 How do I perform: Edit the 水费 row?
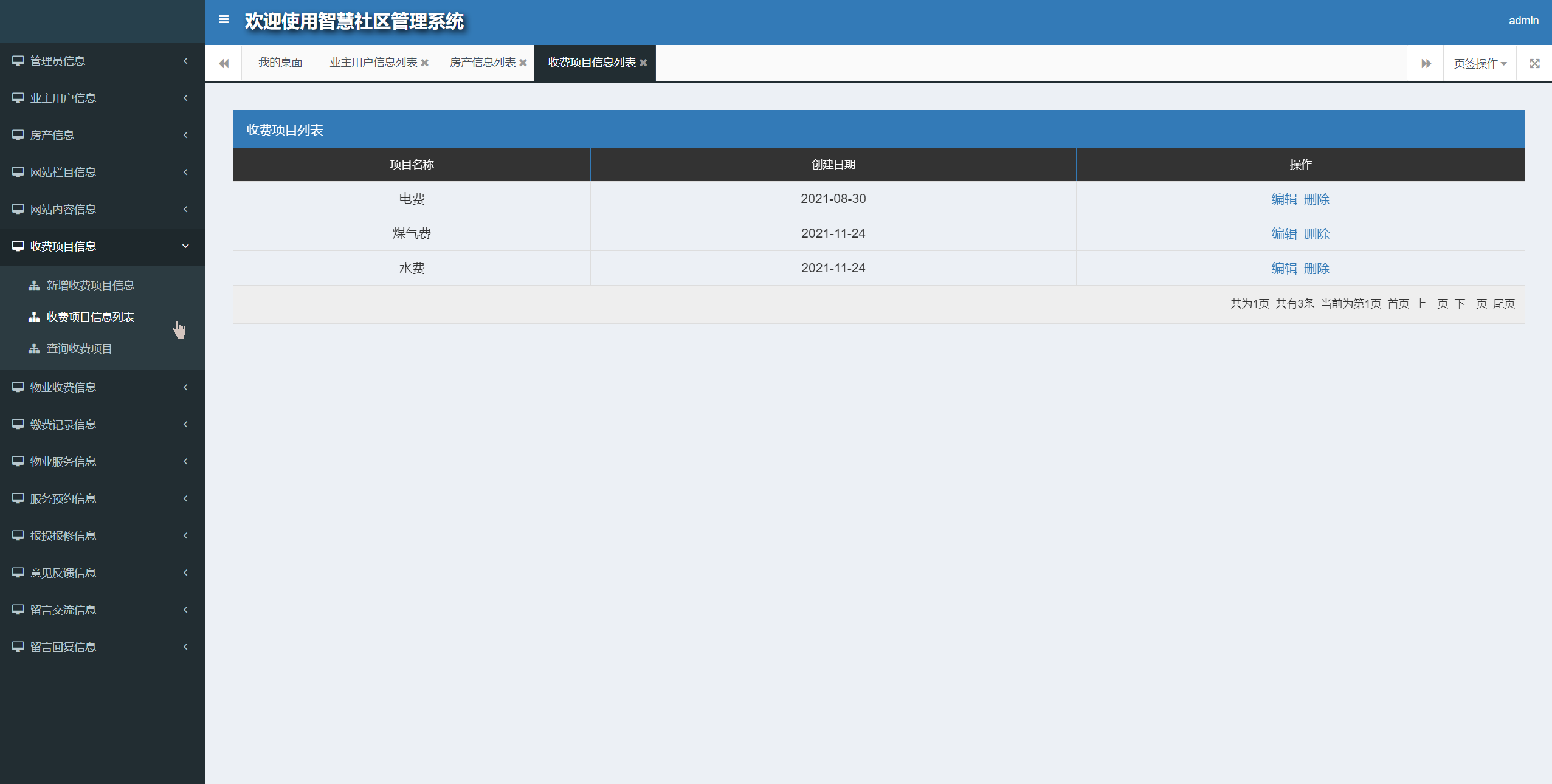pos(1284,268)
